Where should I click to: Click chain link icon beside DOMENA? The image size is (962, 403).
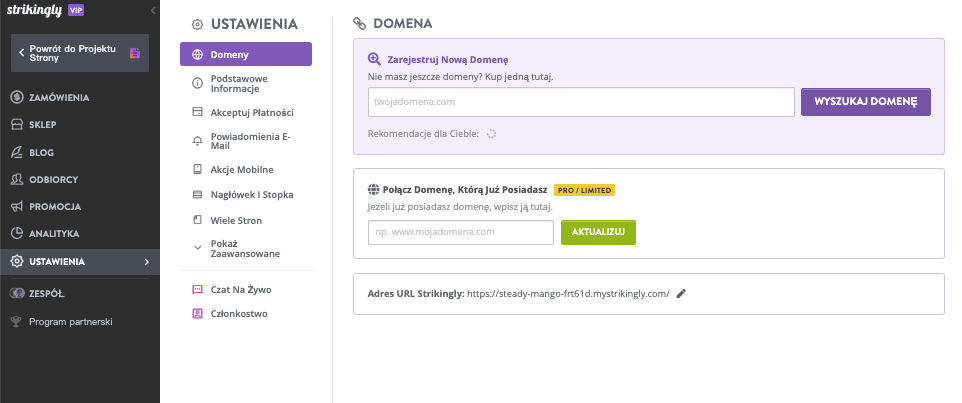point(359,24)
